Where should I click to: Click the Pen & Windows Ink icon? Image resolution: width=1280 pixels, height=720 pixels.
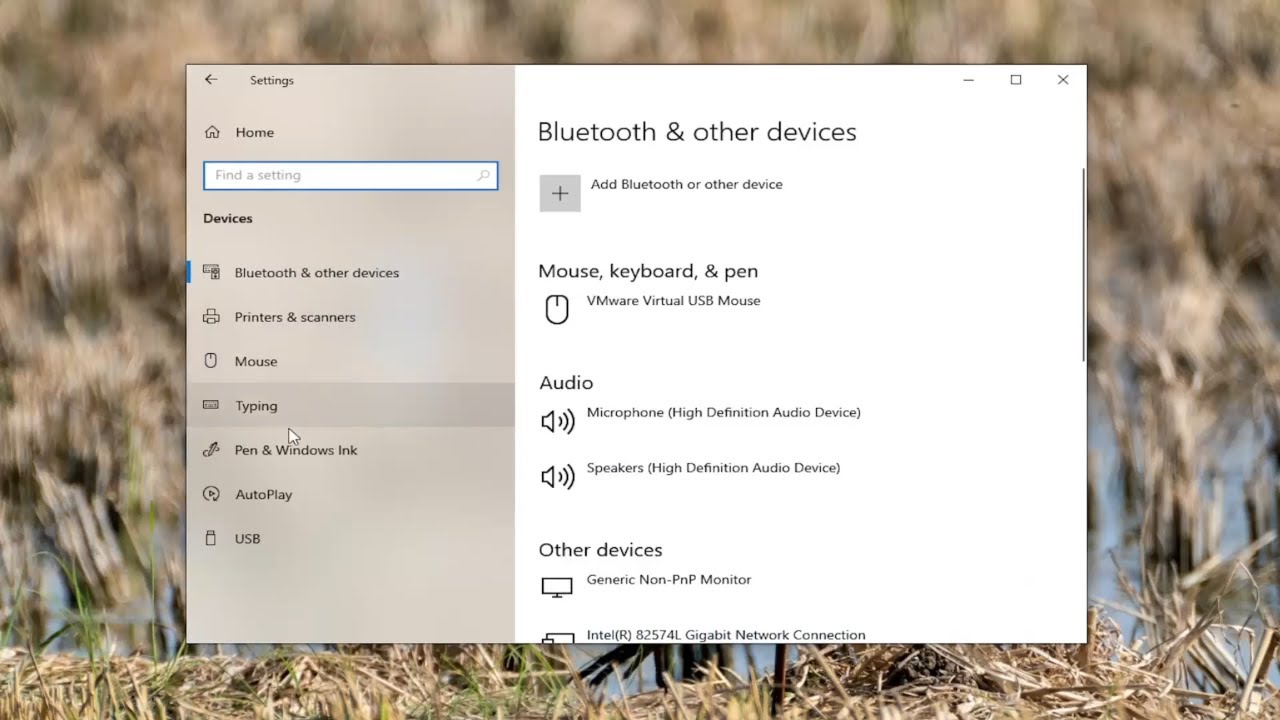point(211,450)
